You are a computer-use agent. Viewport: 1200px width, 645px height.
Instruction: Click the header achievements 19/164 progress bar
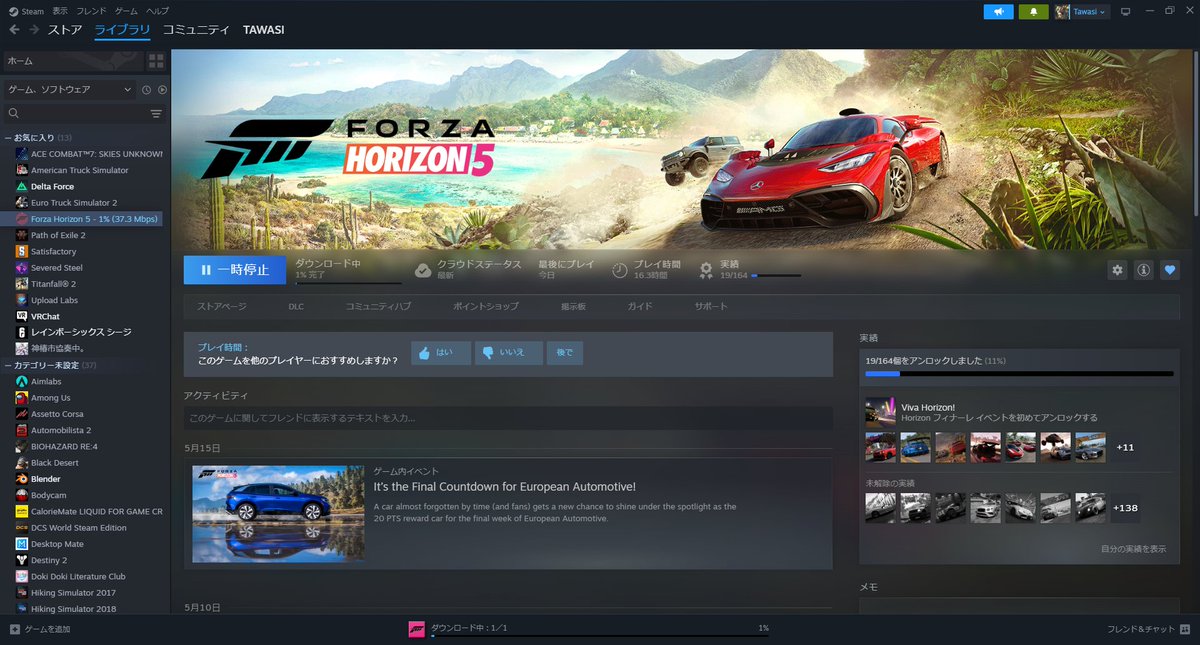tap(776, 275)
